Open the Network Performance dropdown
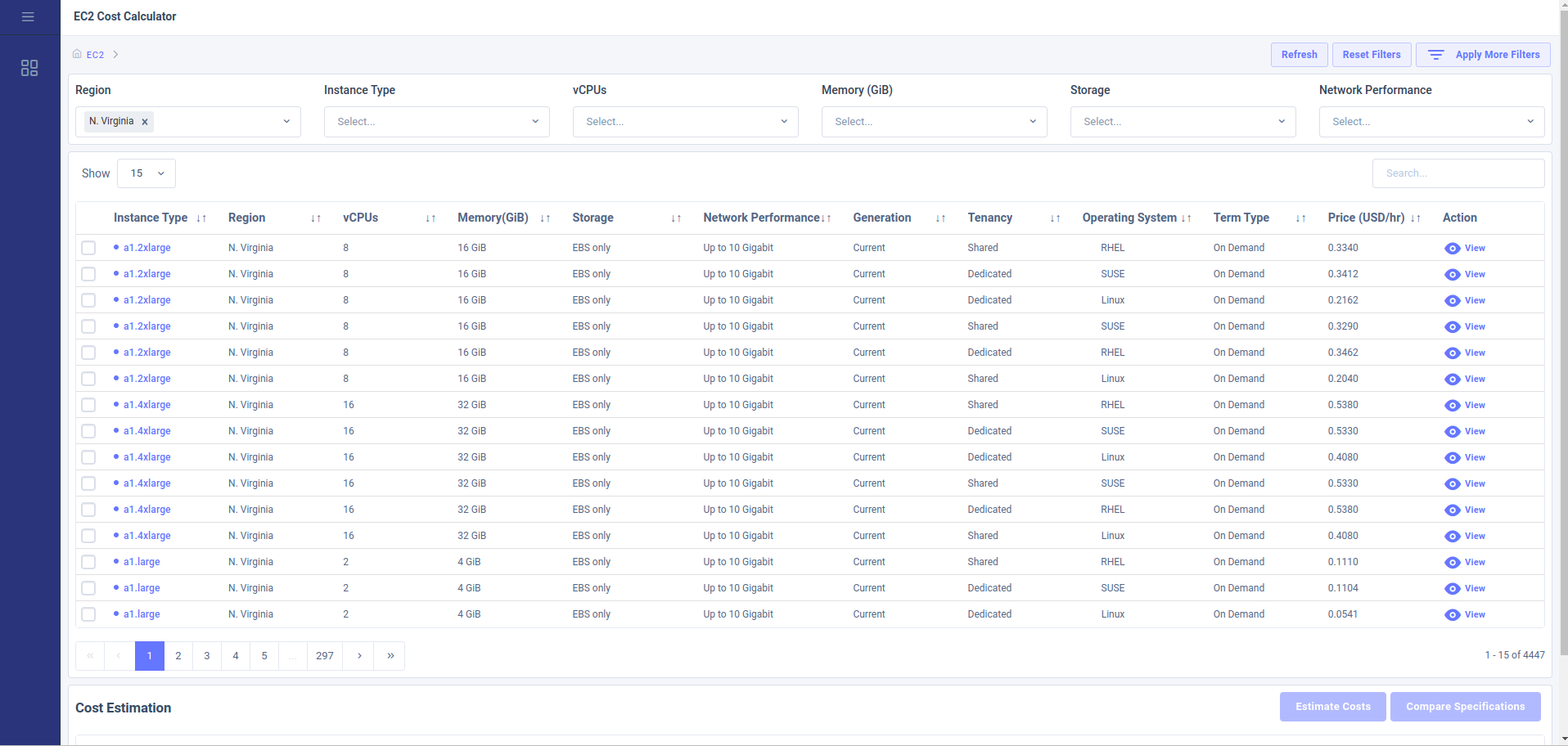This screenshot has width=1568, height=746. point(1431,121)
